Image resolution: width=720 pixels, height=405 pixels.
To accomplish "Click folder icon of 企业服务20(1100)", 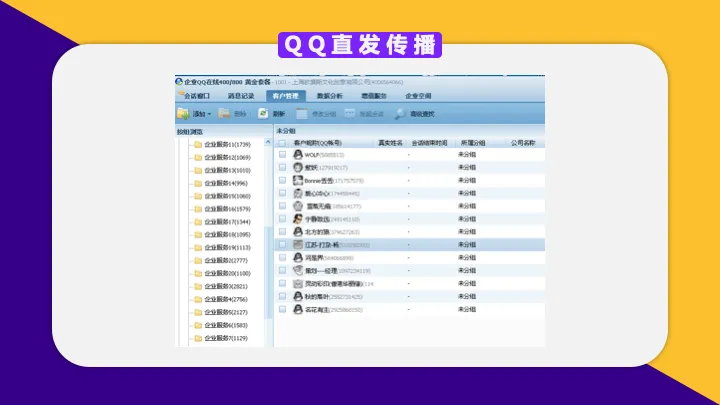I will tap(198, 273).
